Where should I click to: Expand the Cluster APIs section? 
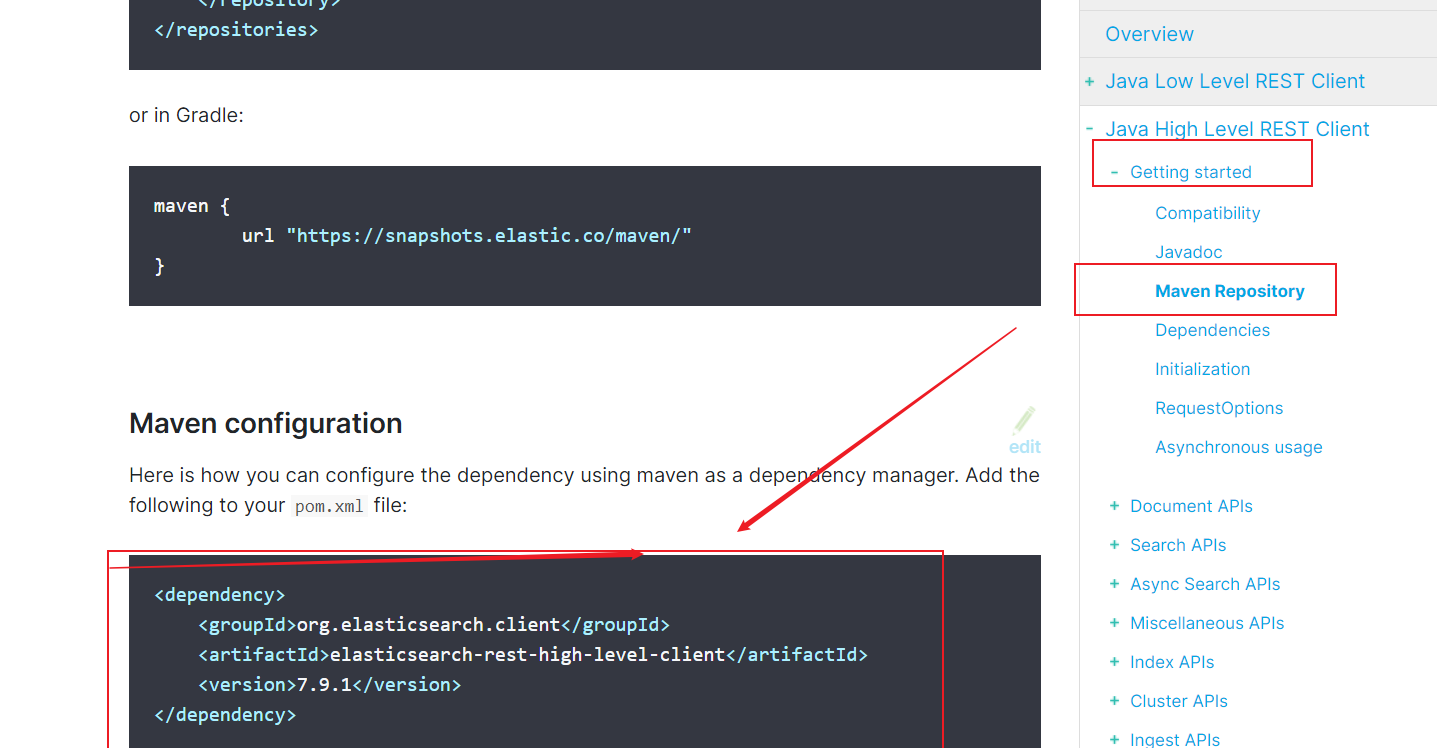point(1114,701)
